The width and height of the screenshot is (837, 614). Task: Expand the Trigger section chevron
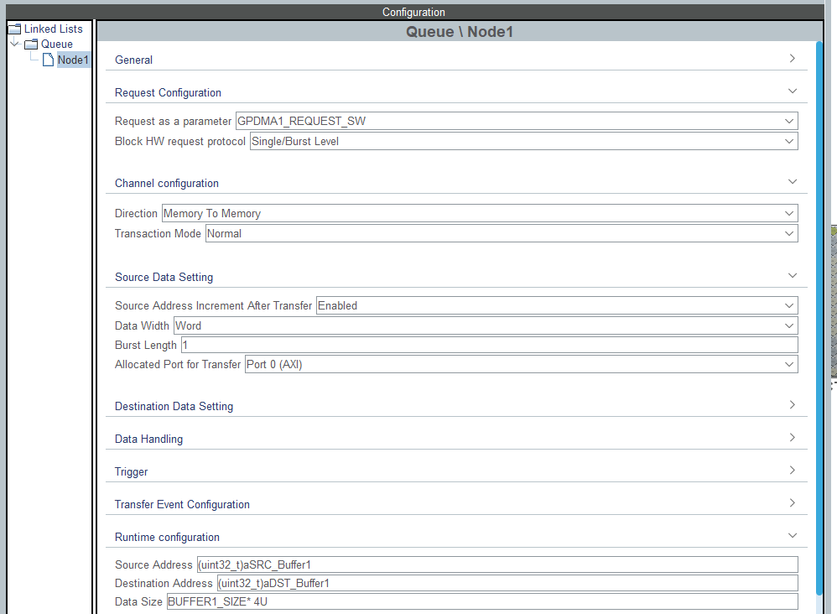[792, 470]
